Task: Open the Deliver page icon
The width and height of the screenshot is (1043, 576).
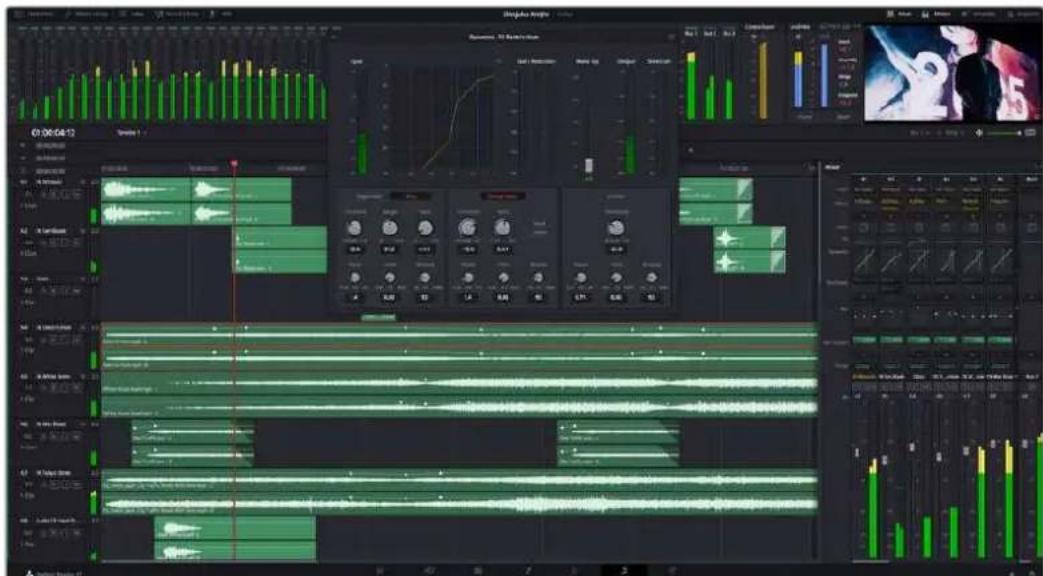Action: [672, 570]
